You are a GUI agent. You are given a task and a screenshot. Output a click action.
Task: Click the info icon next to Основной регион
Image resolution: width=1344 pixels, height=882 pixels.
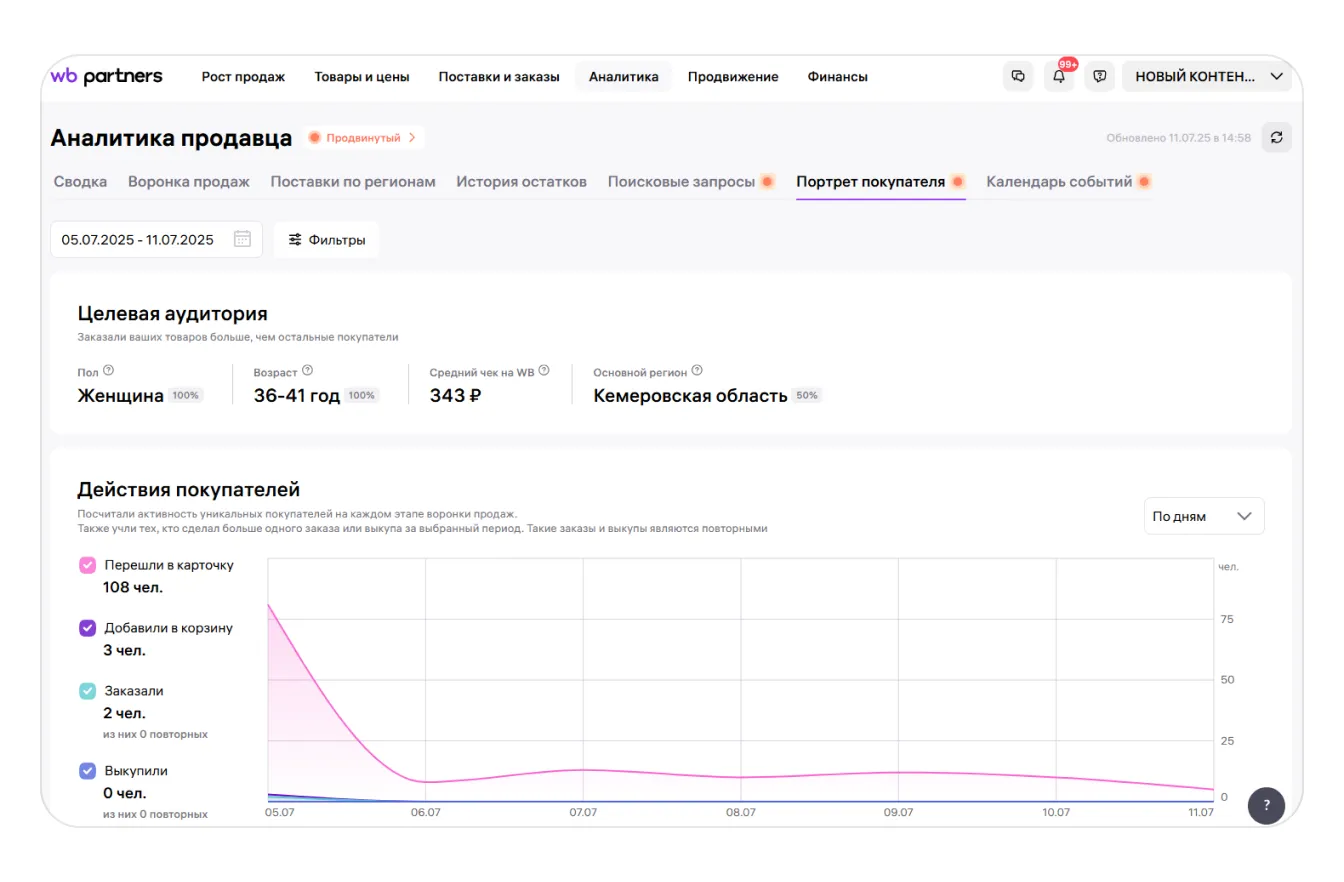click(x=697, y=370)
